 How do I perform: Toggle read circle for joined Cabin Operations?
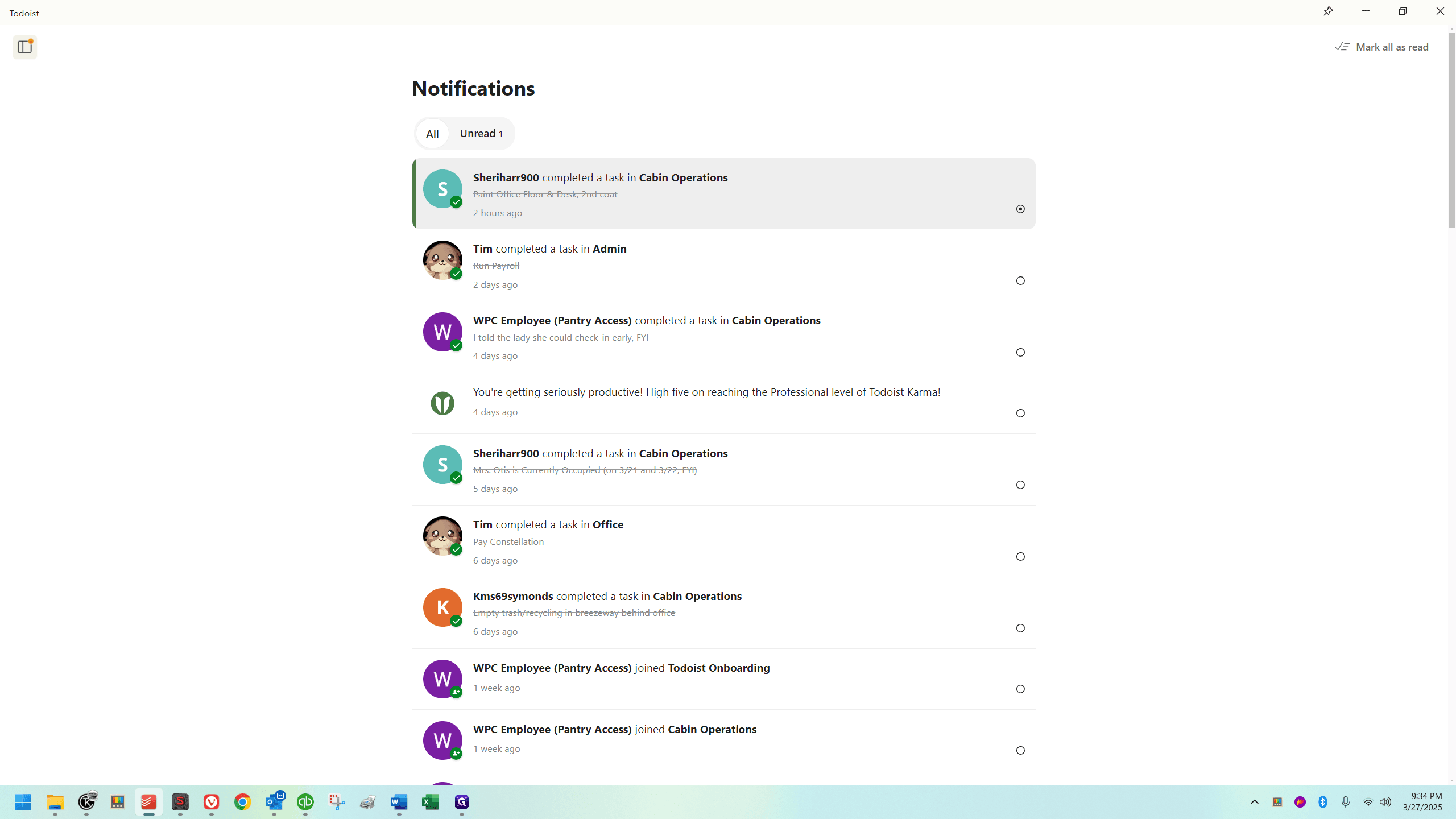[x=1020, y=751]
